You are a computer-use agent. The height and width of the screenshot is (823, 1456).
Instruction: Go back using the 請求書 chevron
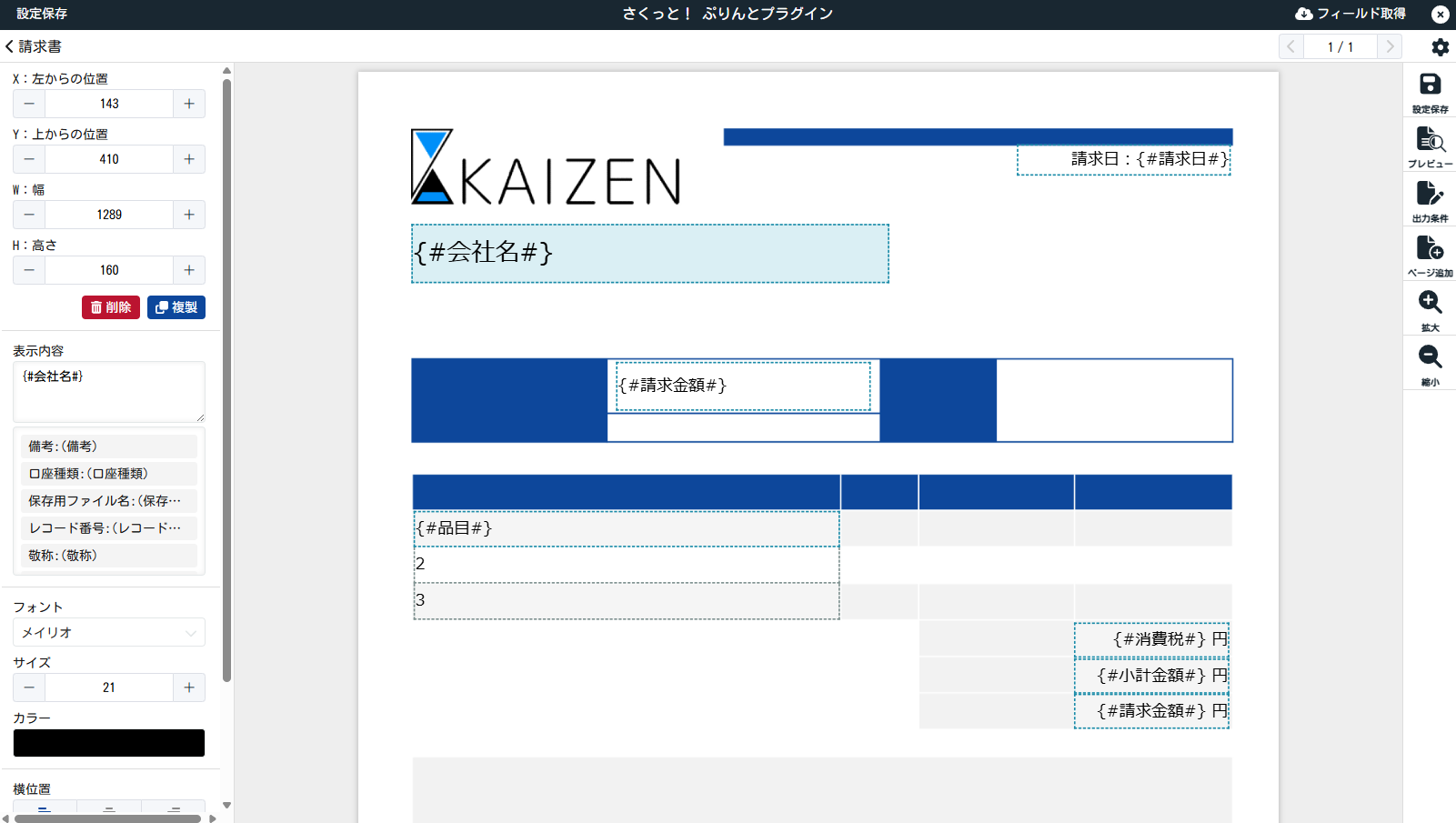(x=34, y=46)
